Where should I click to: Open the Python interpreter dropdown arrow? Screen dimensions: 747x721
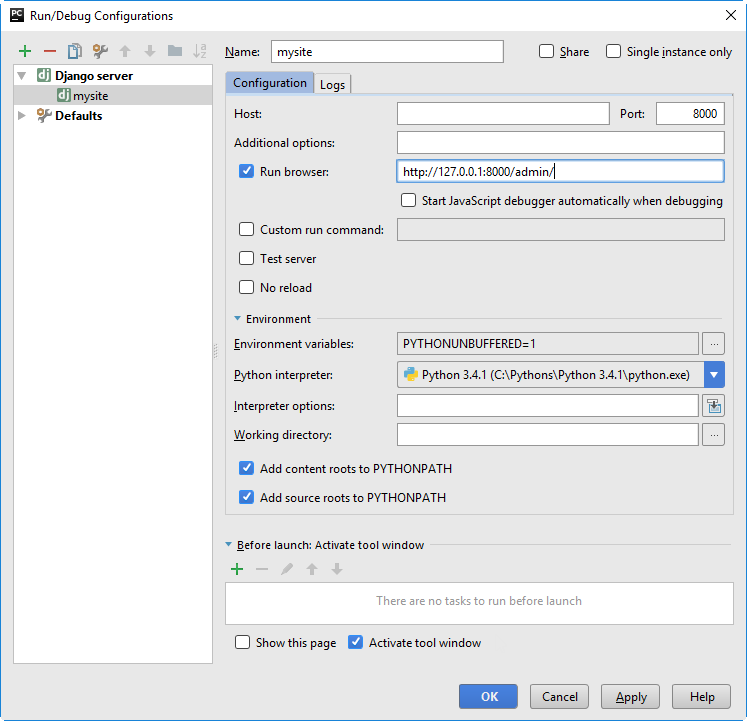[x=714, y=375]
